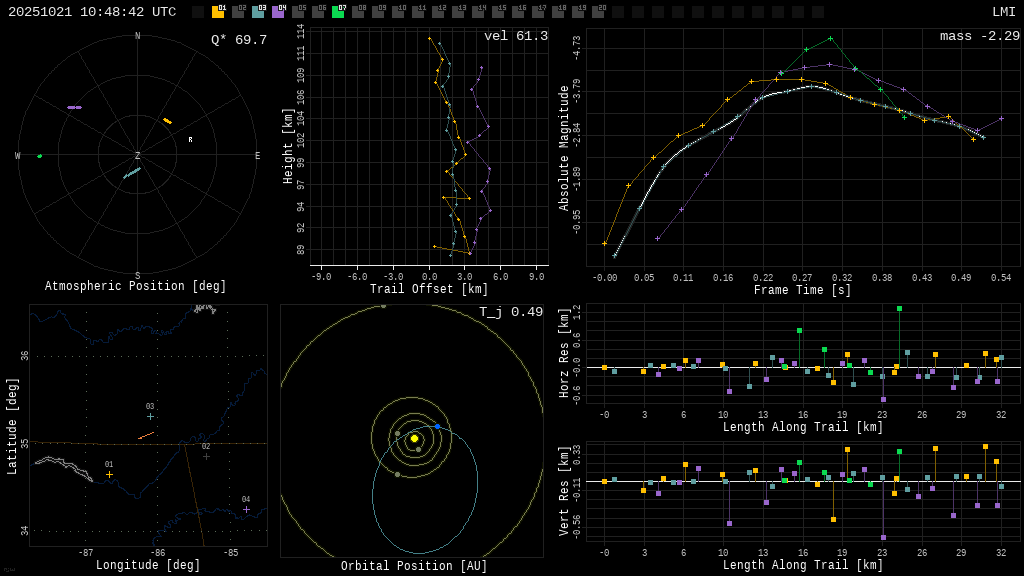Select station 01 yellow cross on map

[x=110, y=474]
